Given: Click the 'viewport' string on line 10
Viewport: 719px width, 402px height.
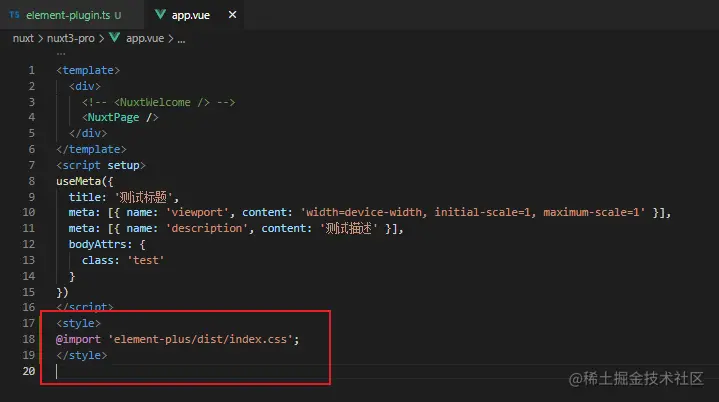Looking at the screenshot, I should [x=197, y=212].
